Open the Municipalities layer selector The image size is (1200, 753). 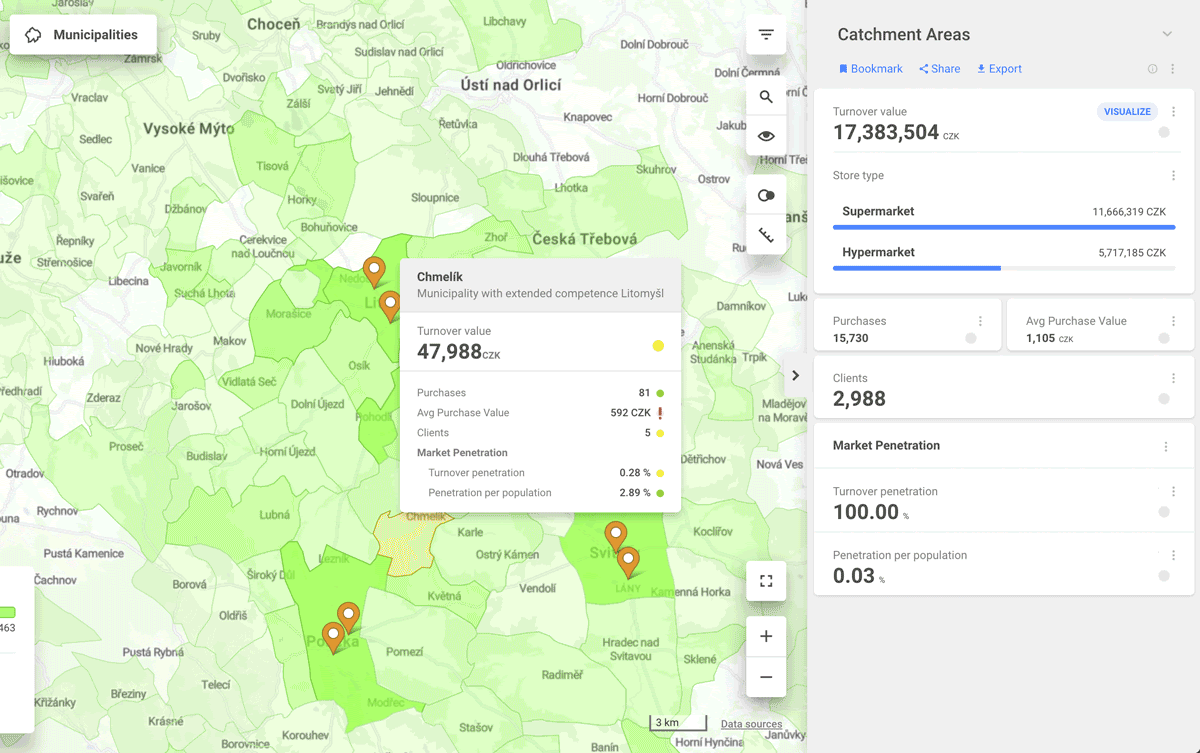83,35
